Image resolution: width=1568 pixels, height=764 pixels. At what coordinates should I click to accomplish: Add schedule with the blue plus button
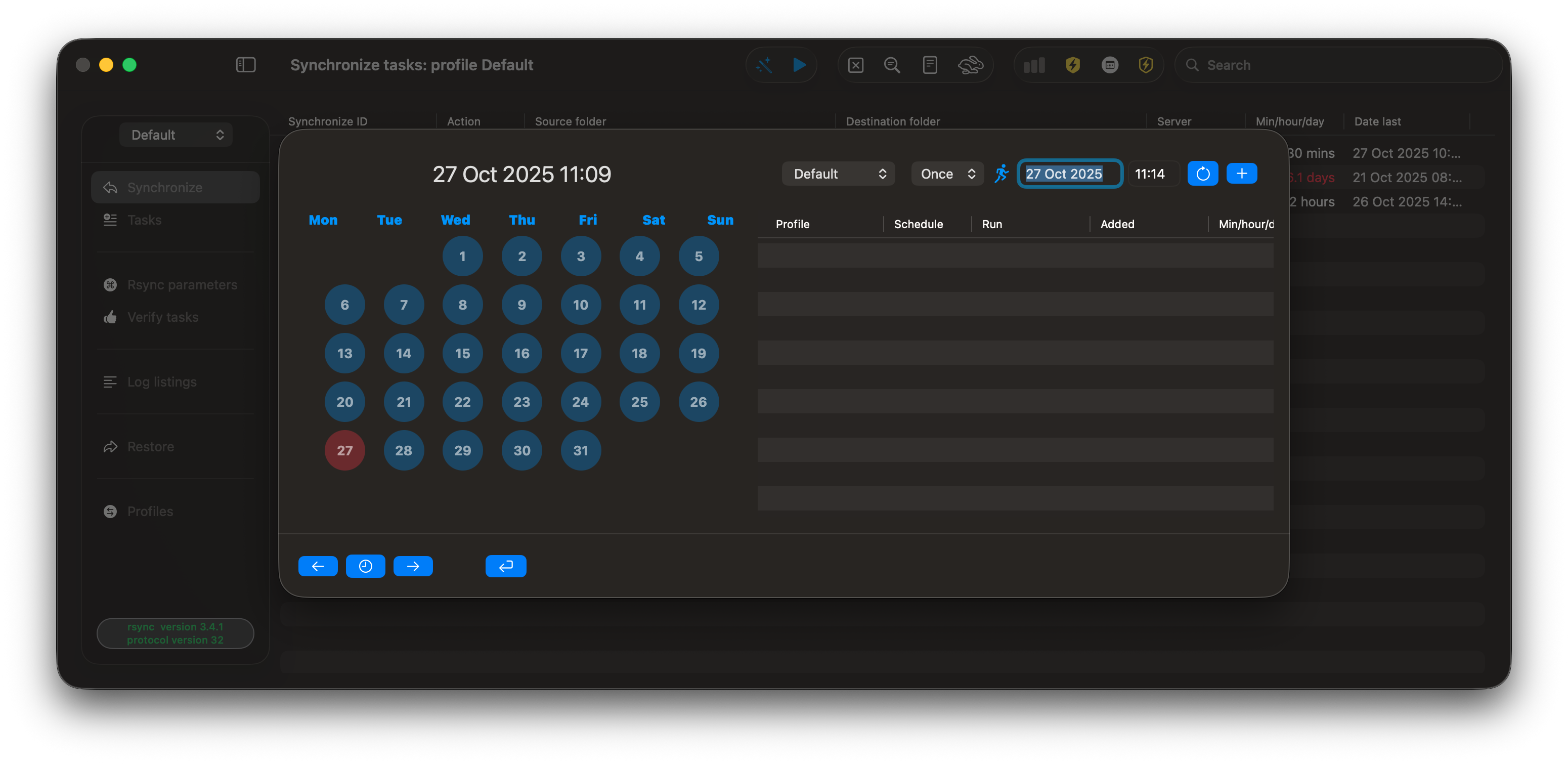pyautogui.click(x=1241, y=174)
